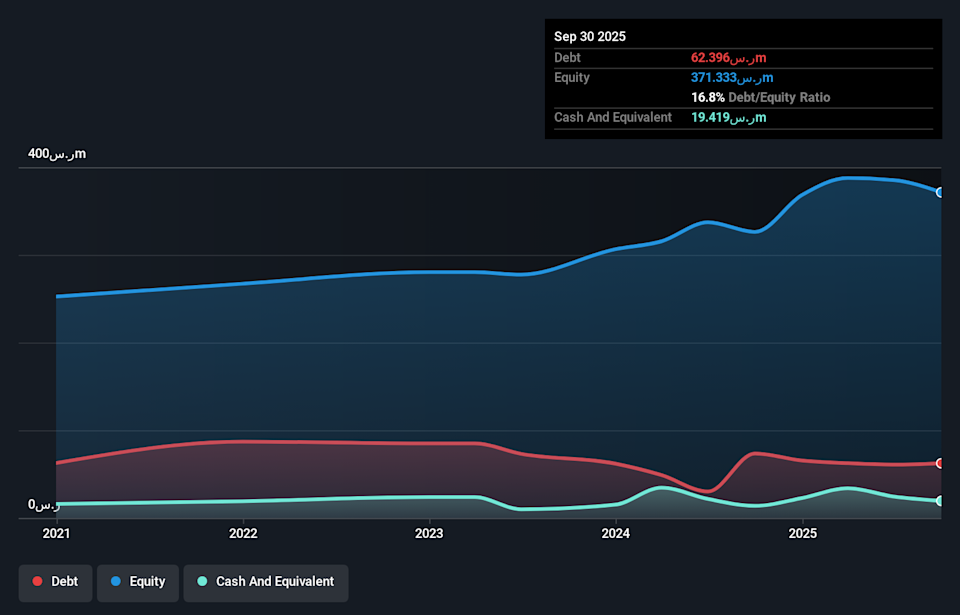Click the blue Equity endpoint marker
The image size is (960, 615).
pyautogui.click(x=940, y=192)
